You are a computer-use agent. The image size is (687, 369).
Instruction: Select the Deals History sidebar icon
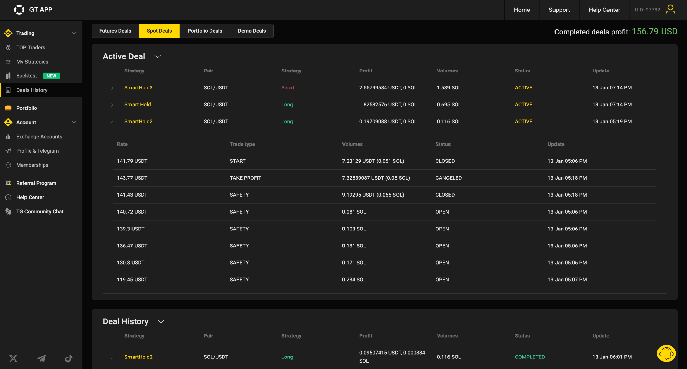pyautogui.click(x=8, y=90)
